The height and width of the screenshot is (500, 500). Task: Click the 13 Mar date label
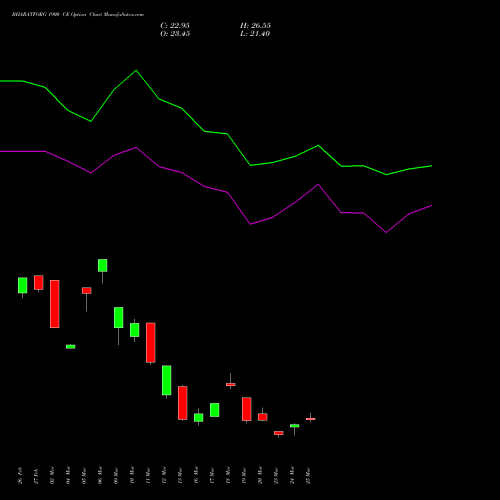[180, 475]
